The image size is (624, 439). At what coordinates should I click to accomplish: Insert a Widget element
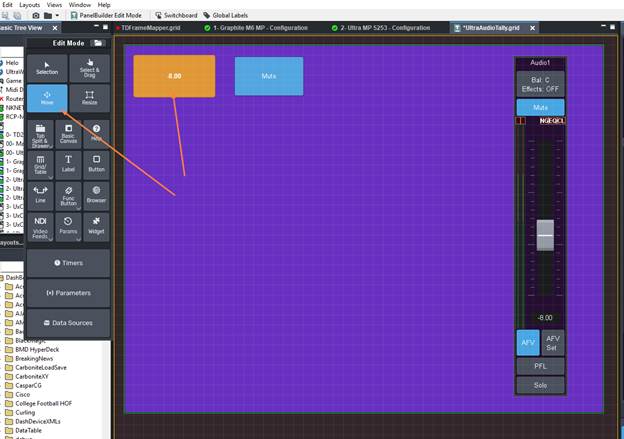(96, 227)
